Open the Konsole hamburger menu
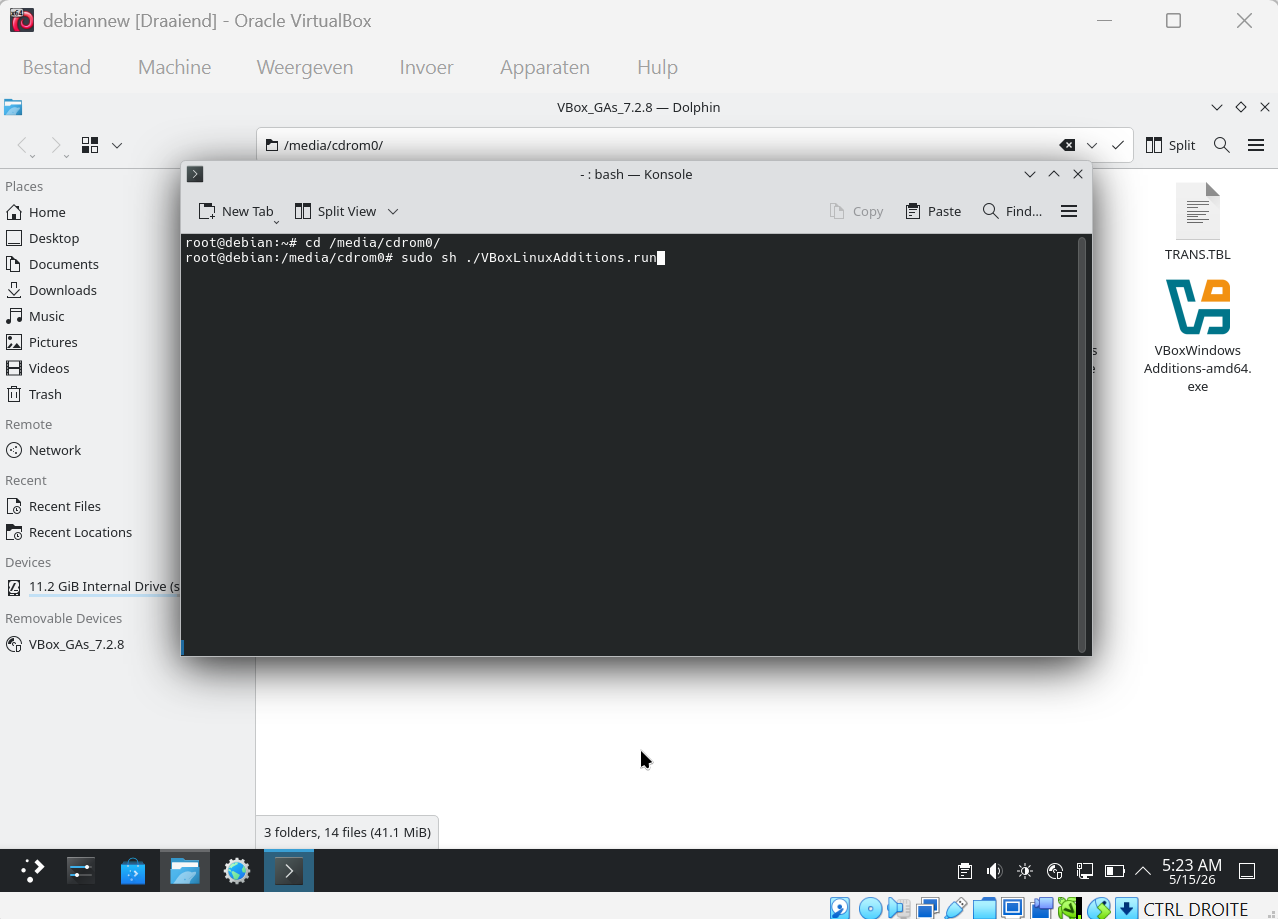The image size is (1278, 919). pyautogui.click(x=1069, y=211)
